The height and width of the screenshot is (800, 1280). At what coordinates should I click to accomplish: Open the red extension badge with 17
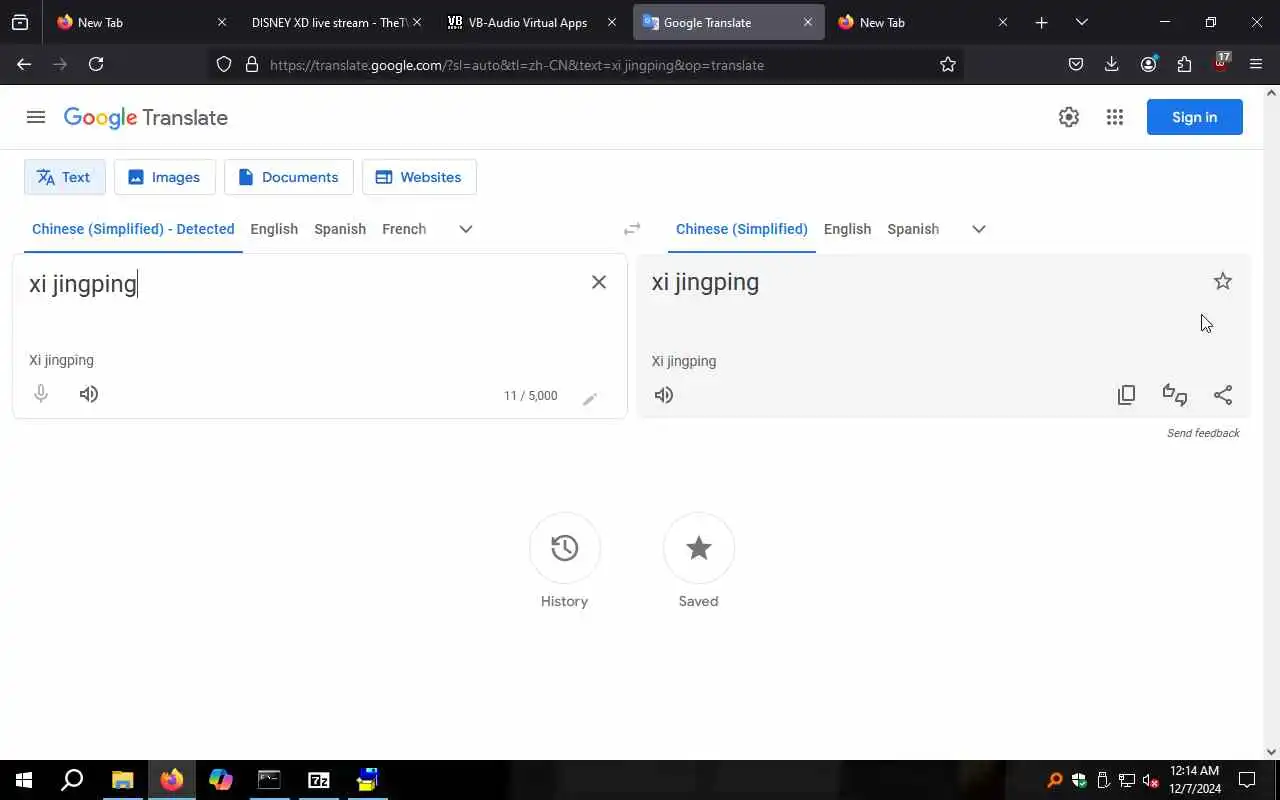click(x=1221, y=62)
